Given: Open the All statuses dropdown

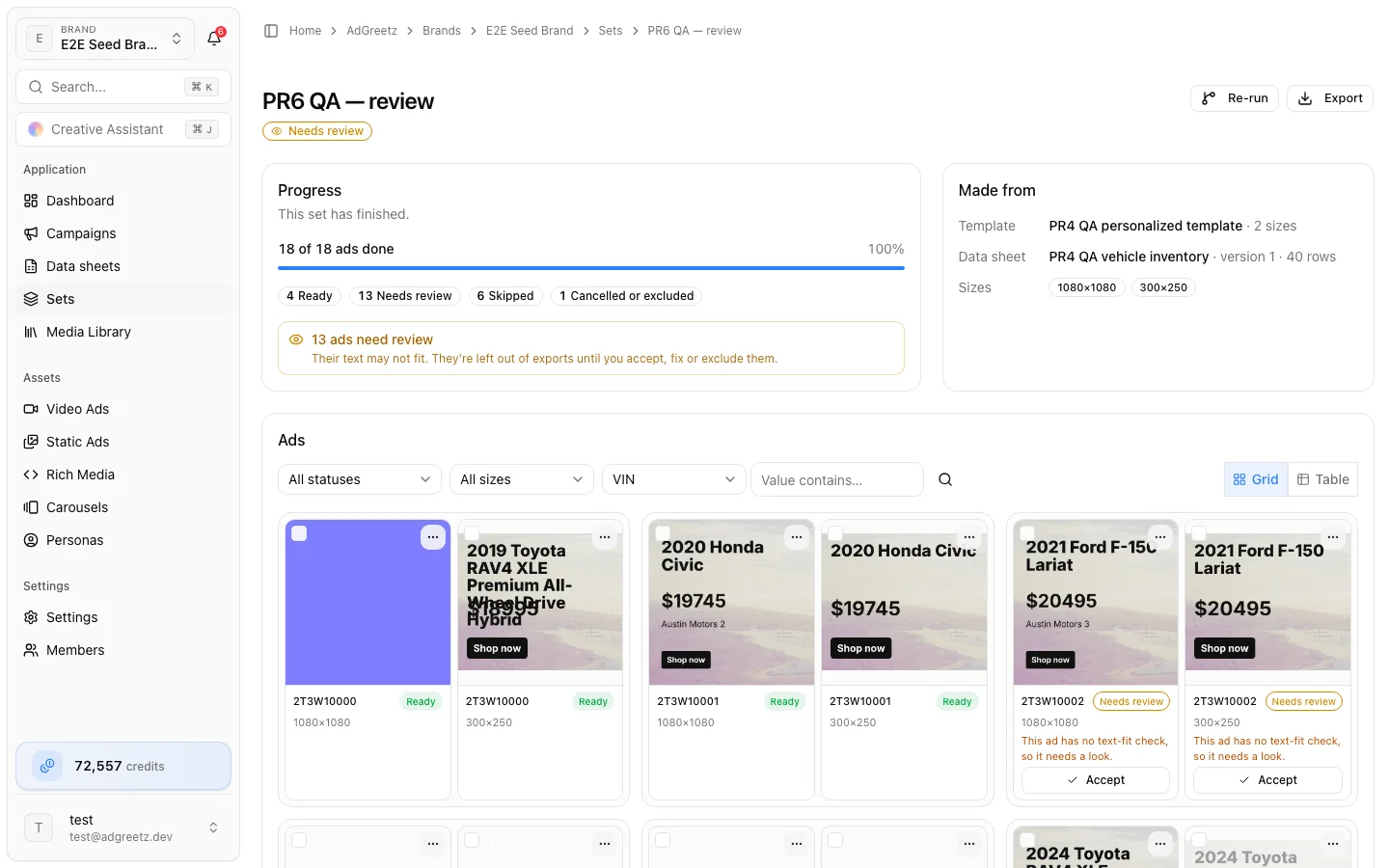Looking at the screenshot, I should tap(360, 479).
